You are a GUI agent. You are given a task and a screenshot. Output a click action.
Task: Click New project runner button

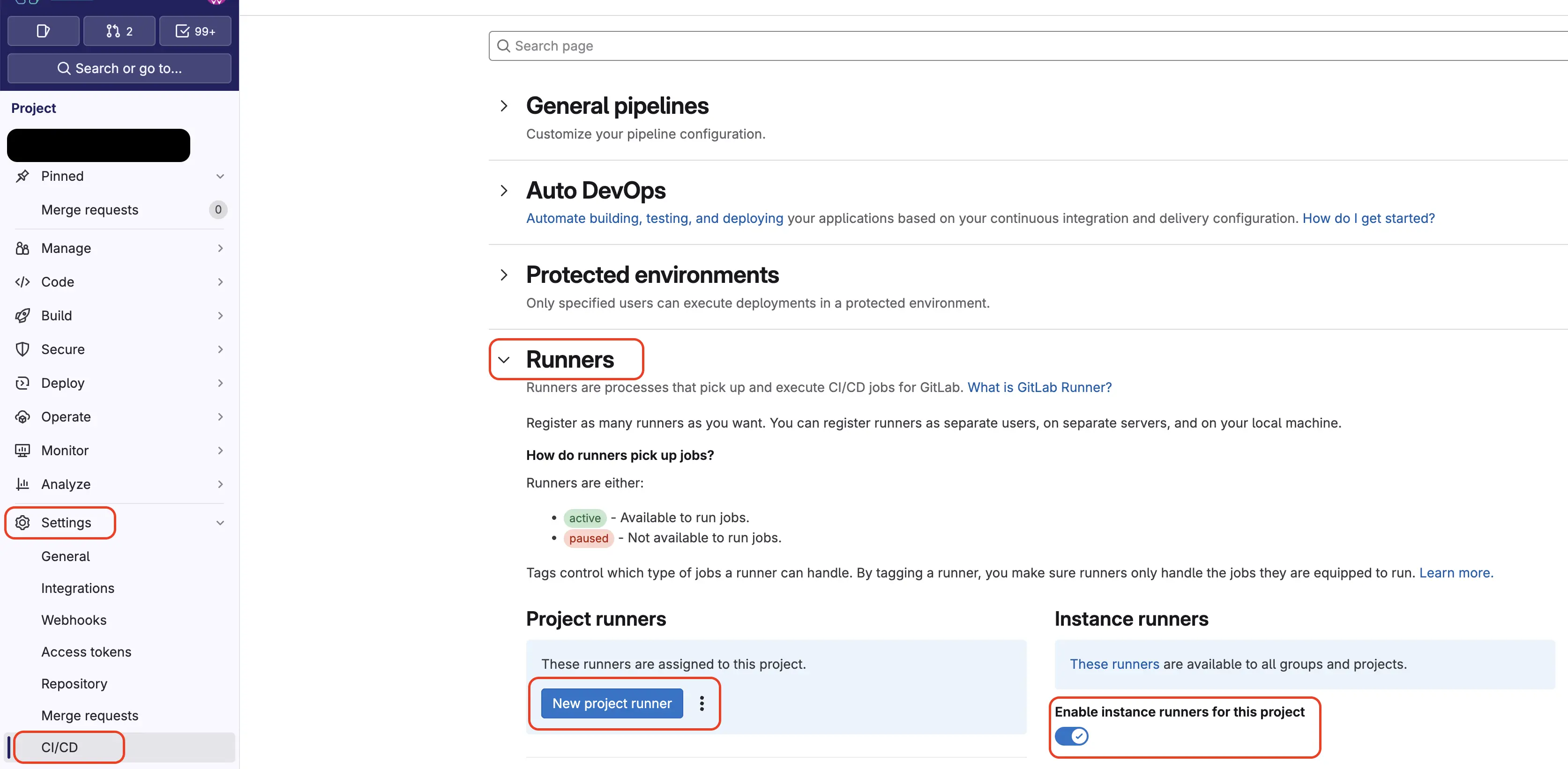(x=612, y=703)
